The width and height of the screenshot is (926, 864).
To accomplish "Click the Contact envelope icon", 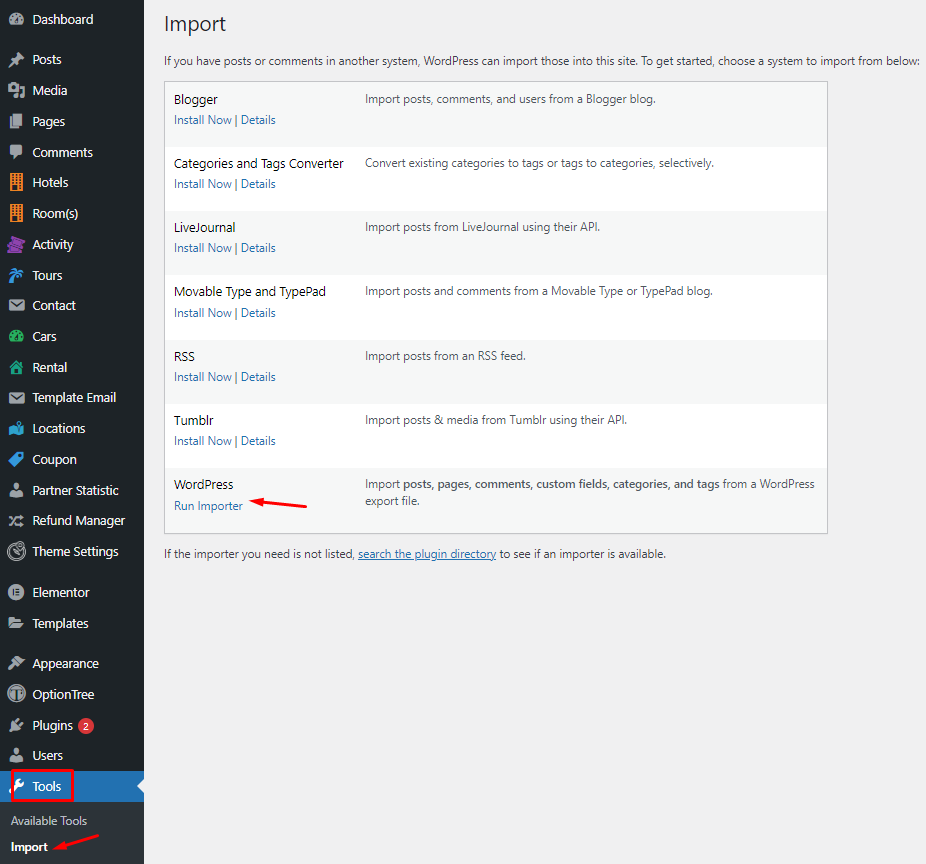I will click(x=17, y=305).
